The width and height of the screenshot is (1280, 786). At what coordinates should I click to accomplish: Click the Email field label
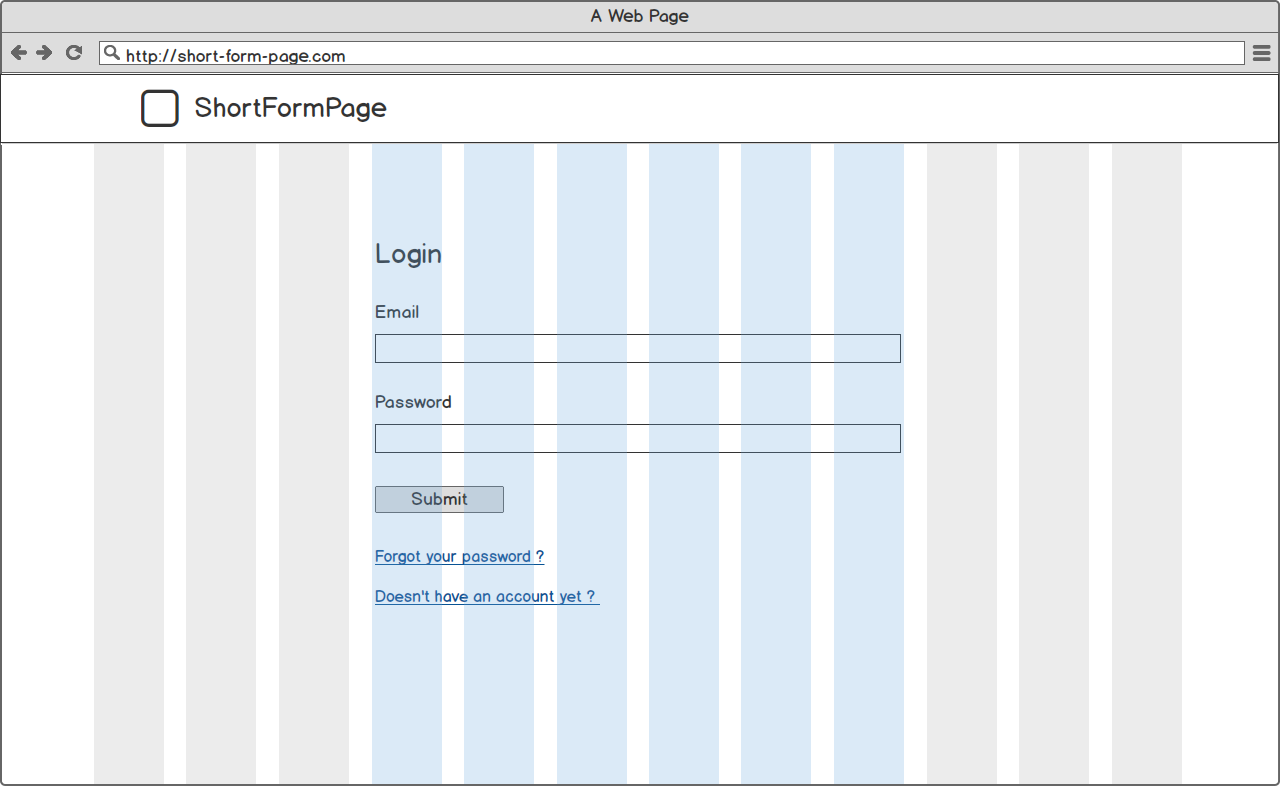397,312
